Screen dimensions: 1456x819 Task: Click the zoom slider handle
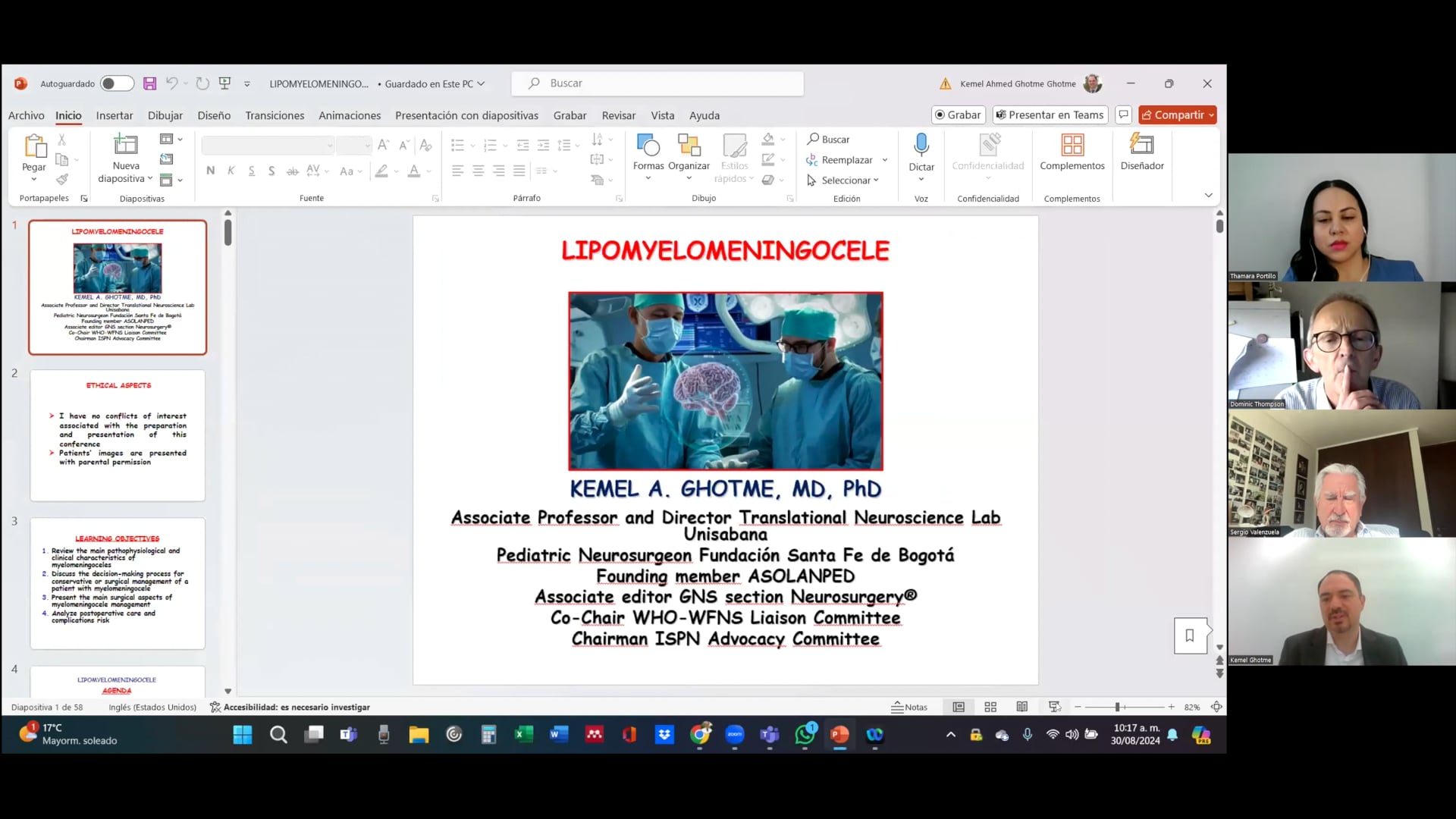(x=1117, y=707)
